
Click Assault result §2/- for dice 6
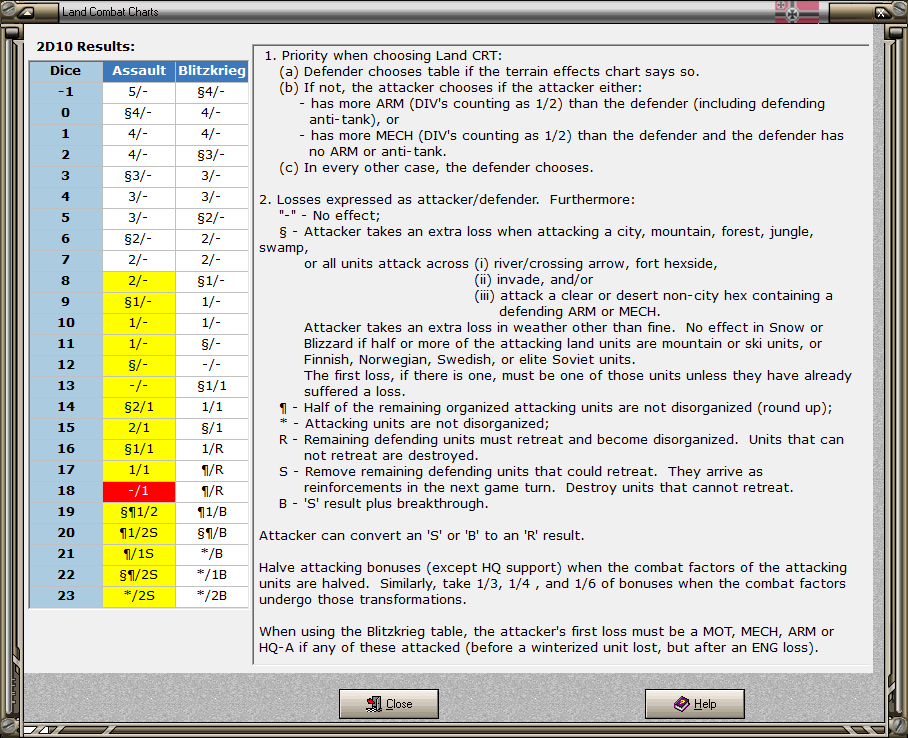(x=139, y=239)
